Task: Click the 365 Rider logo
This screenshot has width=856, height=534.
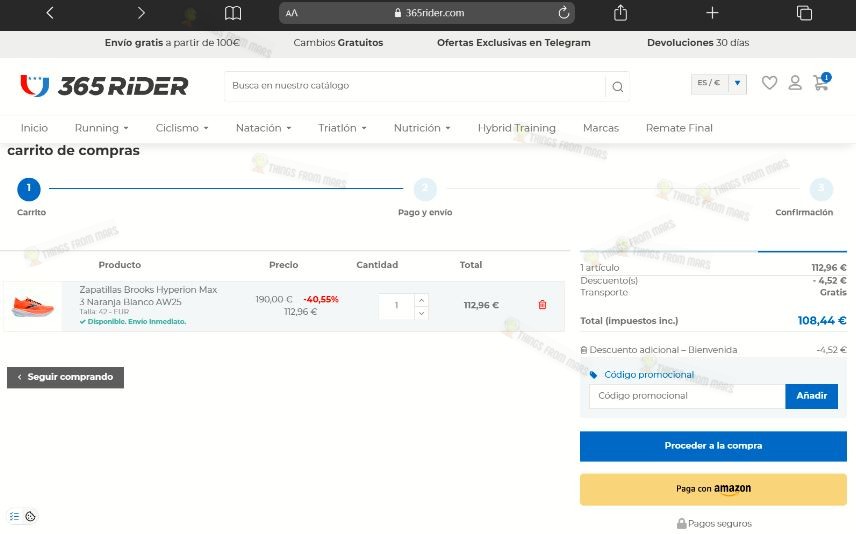Action: (x=104, y=86)
